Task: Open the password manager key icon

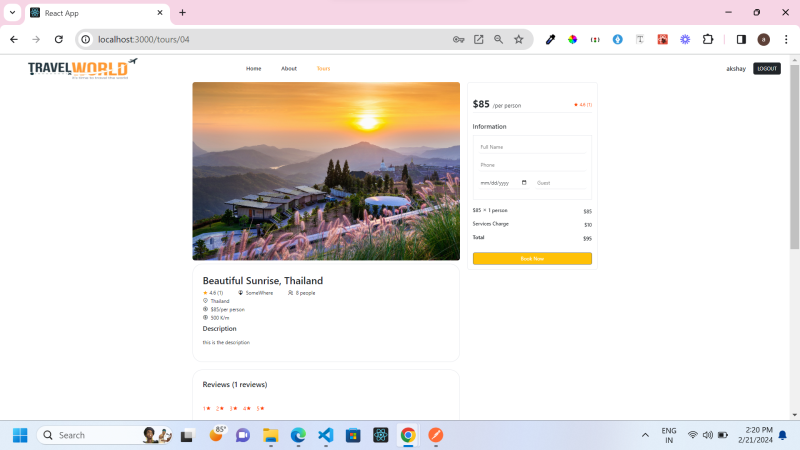Action: 458,39
